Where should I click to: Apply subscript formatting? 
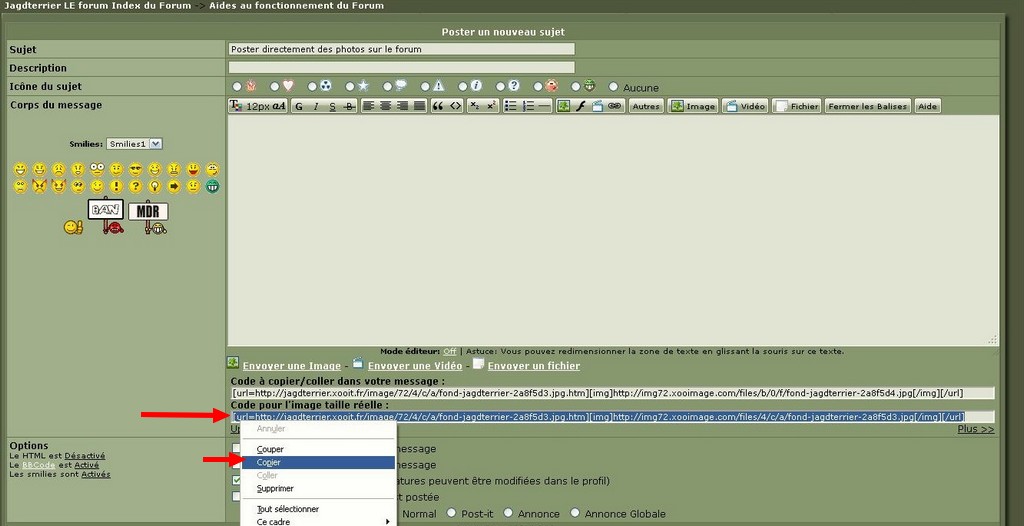tap(475, 106)
